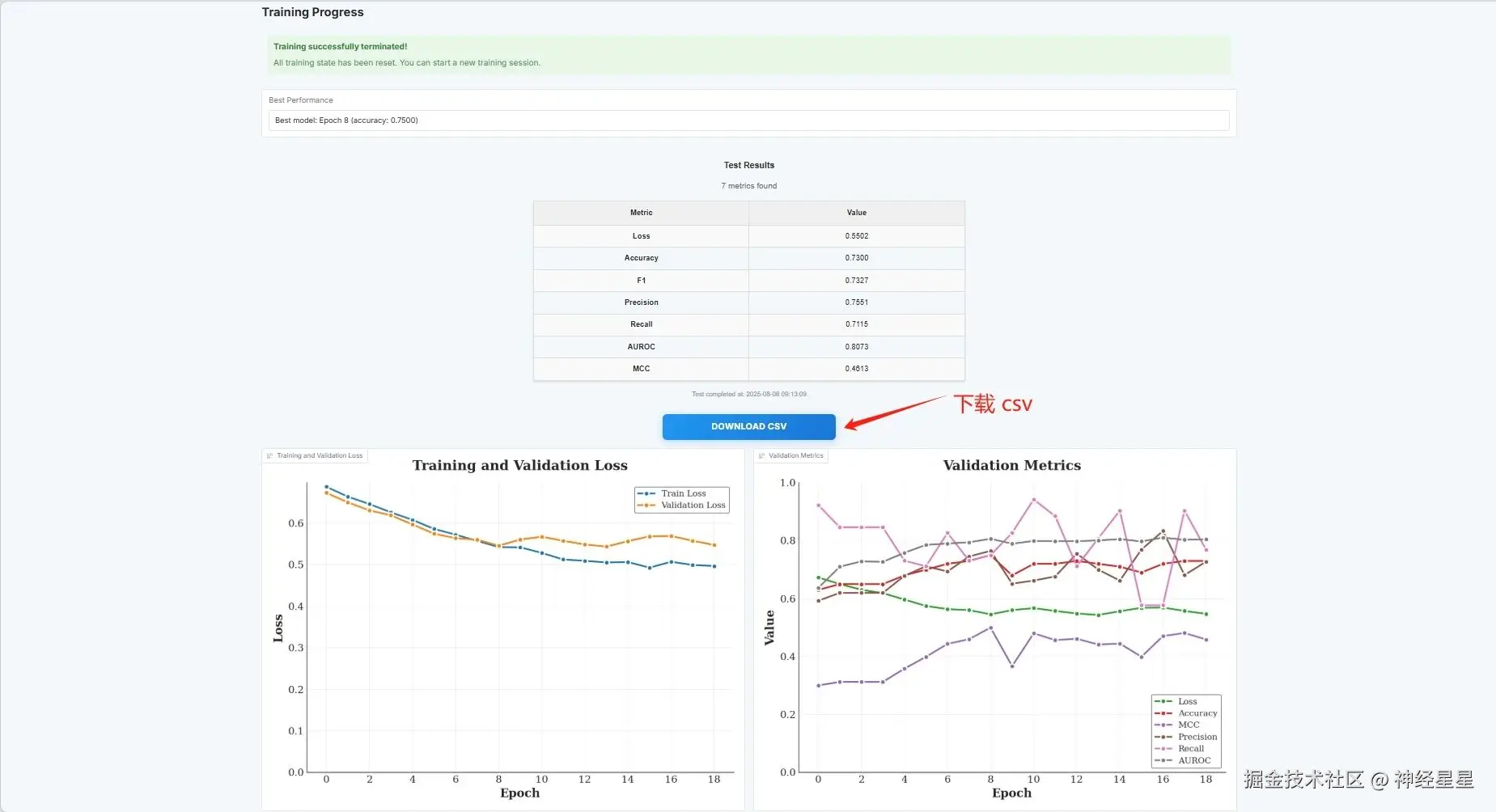Click the Validation Loss legend marker

[646, 505]
